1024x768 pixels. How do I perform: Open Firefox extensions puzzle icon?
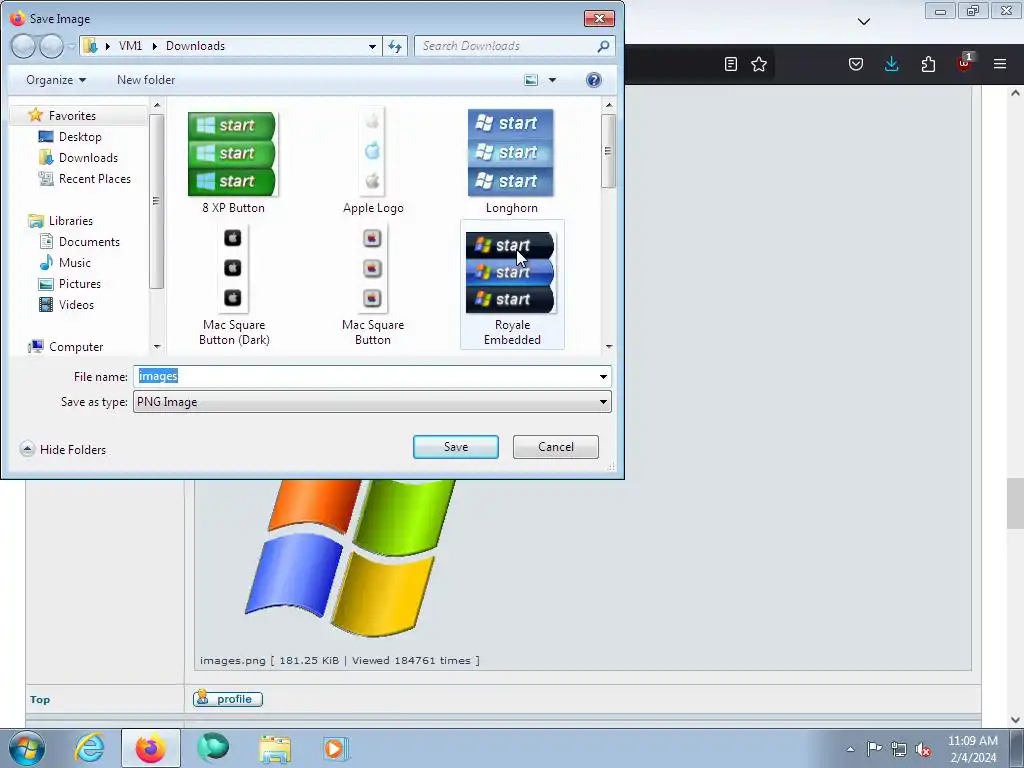coord(928,64)
